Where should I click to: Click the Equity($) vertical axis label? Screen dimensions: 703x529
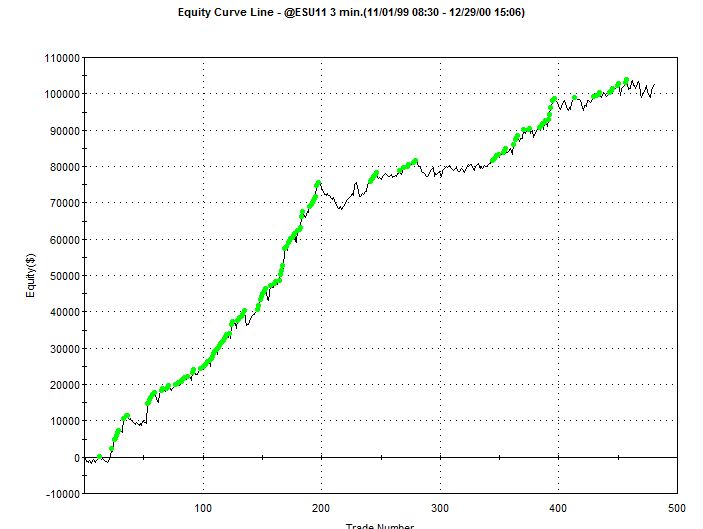[33, 275]
